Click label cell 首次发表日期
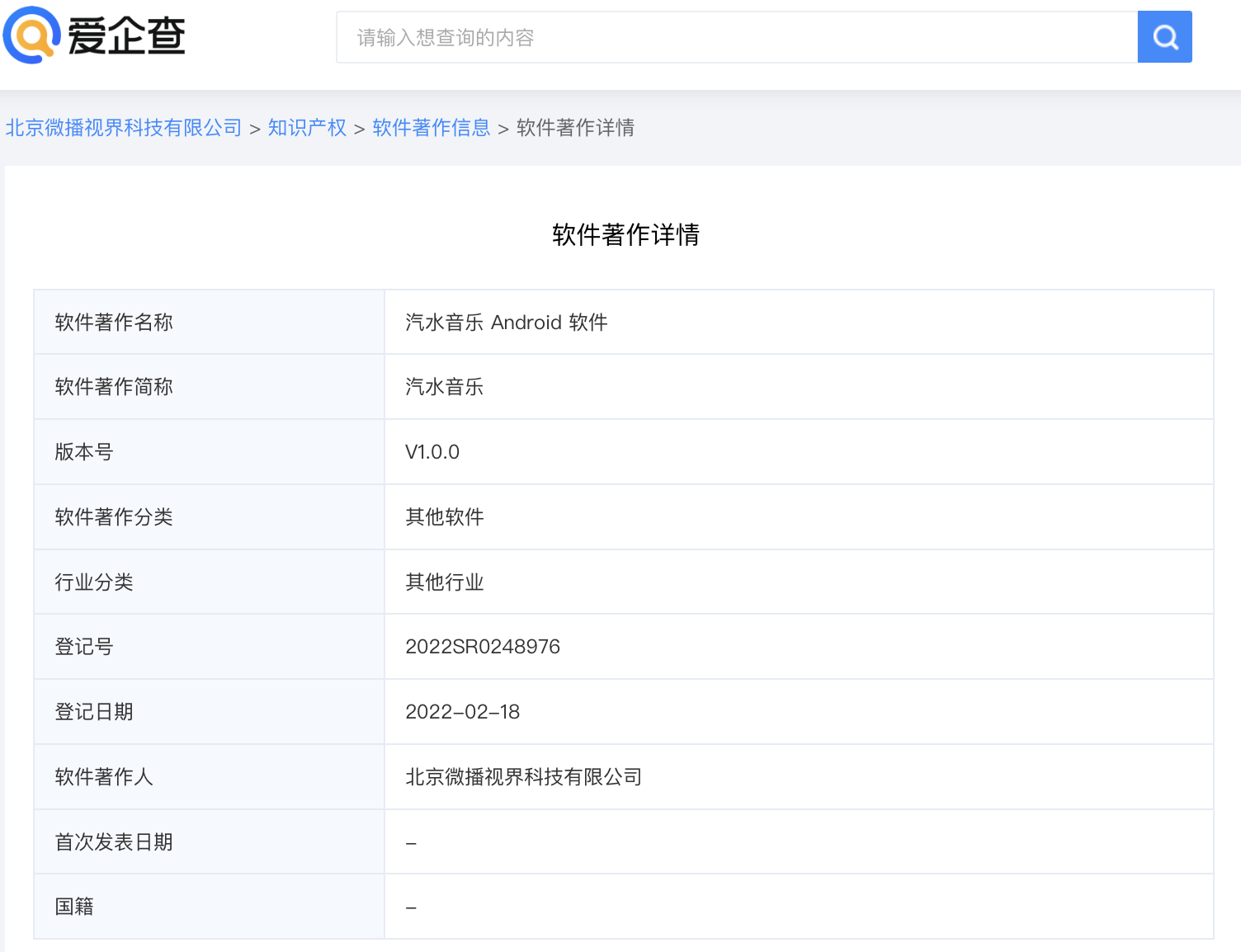Image resolution: width=1241 pixels, height=952 pixels. [x=209, y=842]
